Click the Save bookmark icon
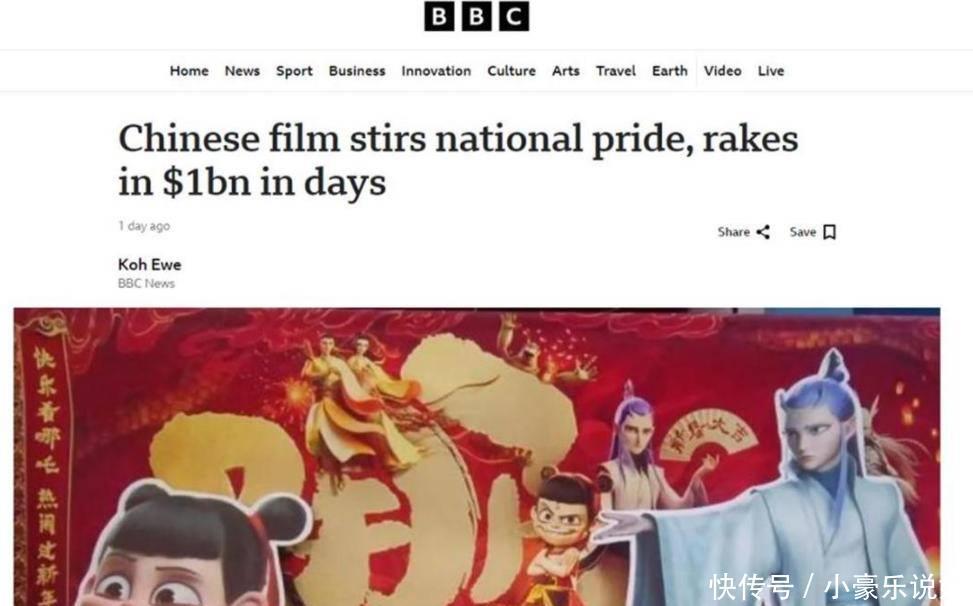Screen dimensions: 973x606 coord(830,232)
